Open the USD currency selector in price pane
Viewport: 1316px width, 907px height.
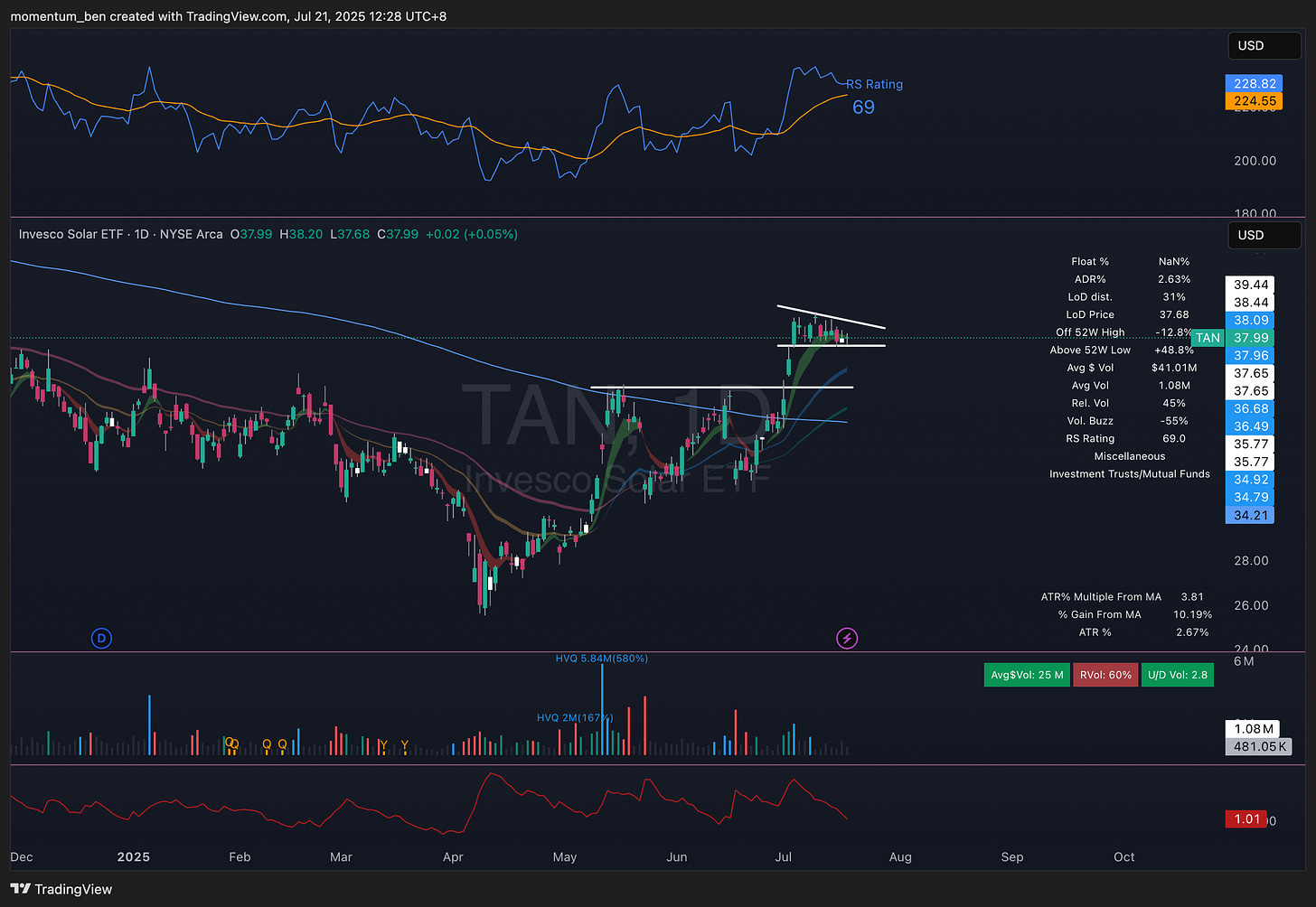point(1264,235)
